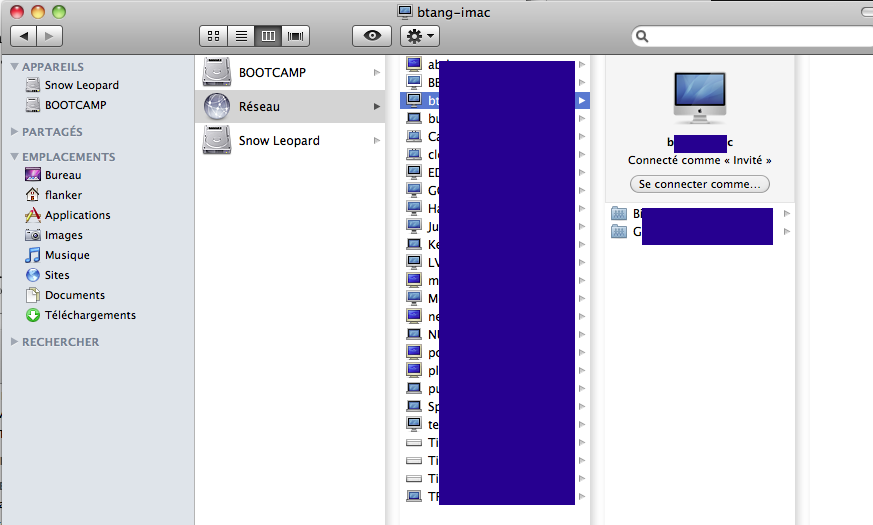Image resolution: width=873 pixels, height=525 pixels.
Task: Click the Quick Look eye button
Action: 372,36
